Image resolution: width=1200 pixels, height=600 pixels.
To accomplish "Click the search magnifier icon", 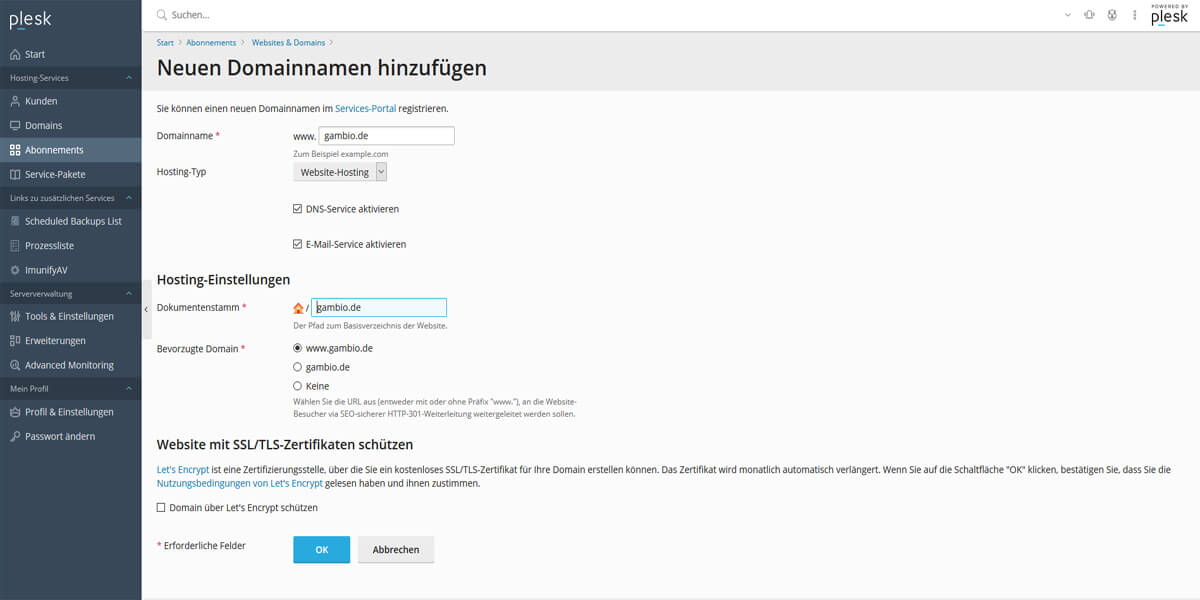I will [x=162, y=15].
